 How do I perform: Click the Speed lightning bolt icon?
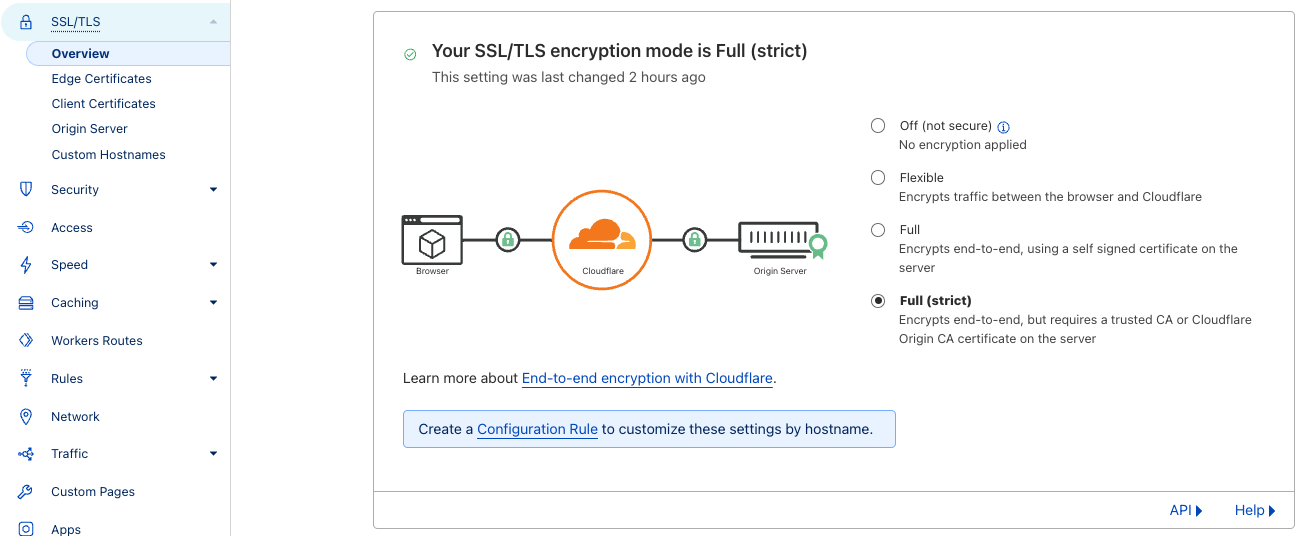click(x=27, y=265)
